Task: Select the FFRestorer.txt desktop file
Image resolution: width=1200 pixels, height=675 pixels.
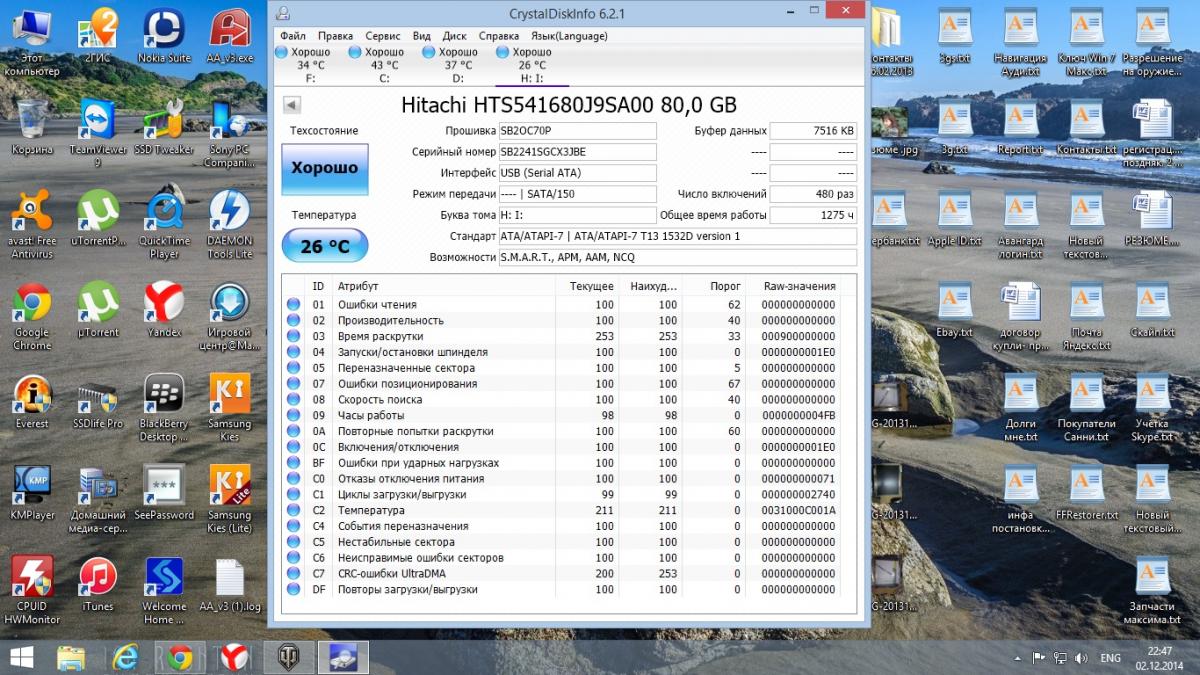Action: click(1086, 493)
